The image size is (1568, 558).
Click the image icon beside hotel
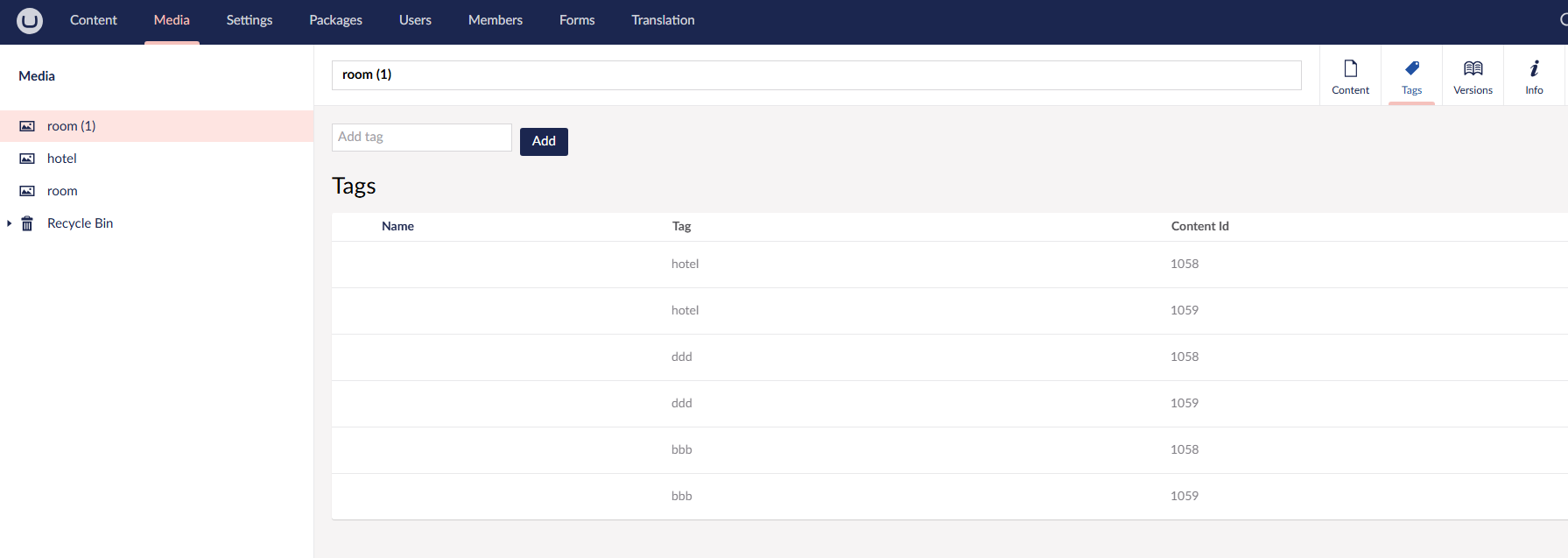27,159
